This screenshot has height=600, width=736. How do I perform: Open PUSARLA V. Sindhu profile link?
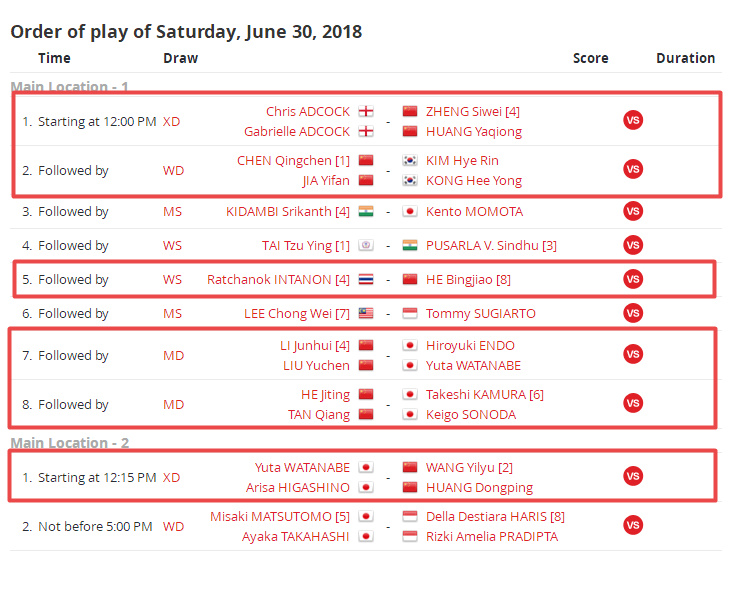484,246
